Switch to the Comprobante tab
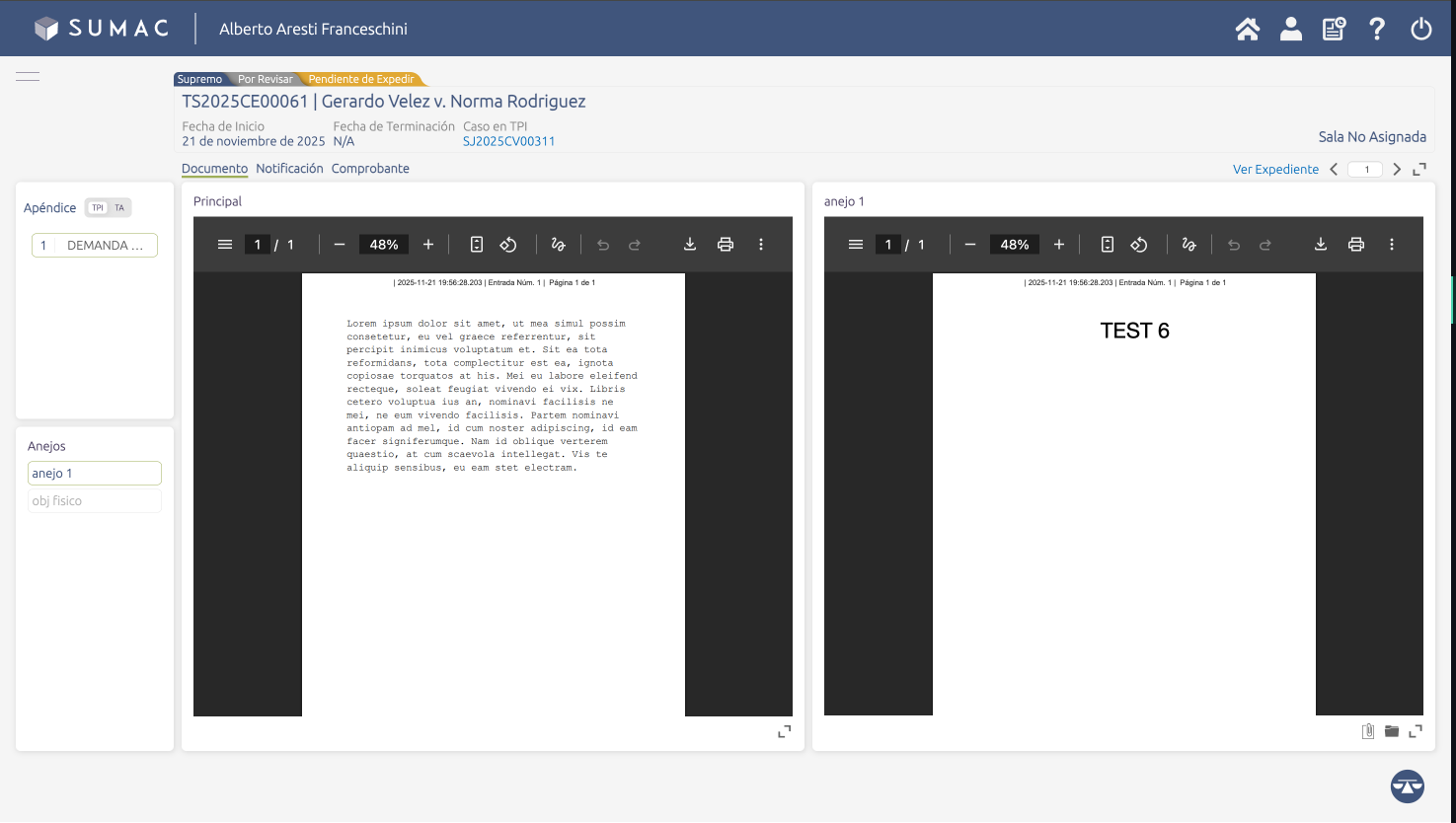1456x823 pixels. tap(370, 169)
